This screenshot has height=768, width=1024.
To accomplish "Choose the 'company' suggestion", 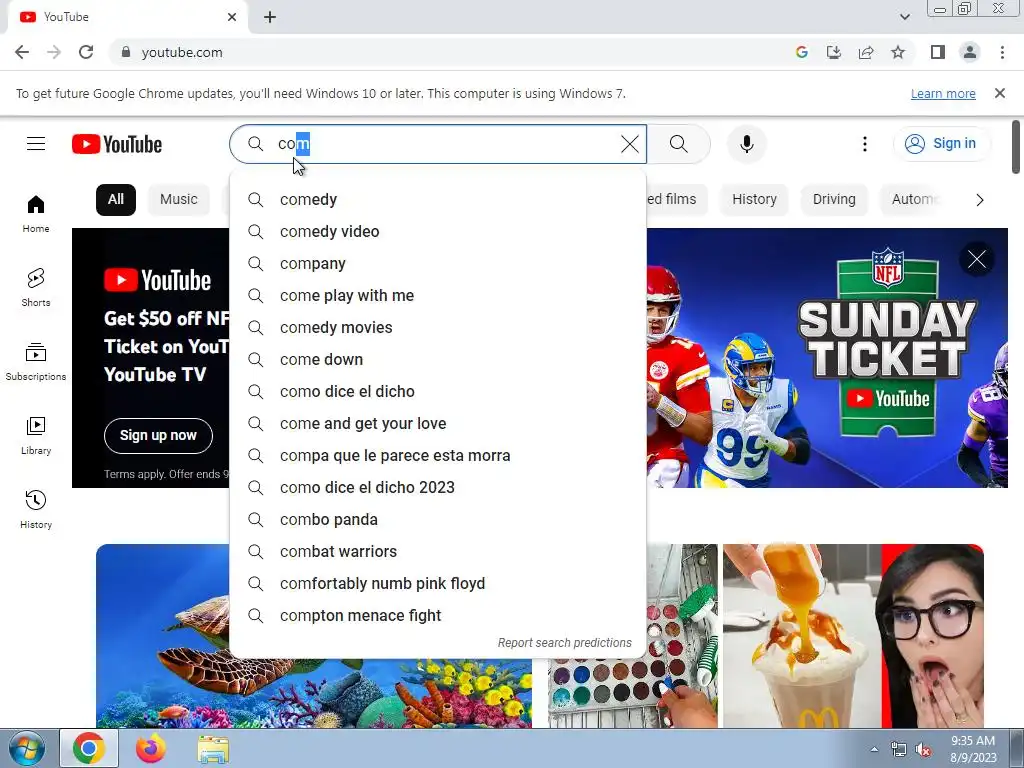I will point(438,264).
